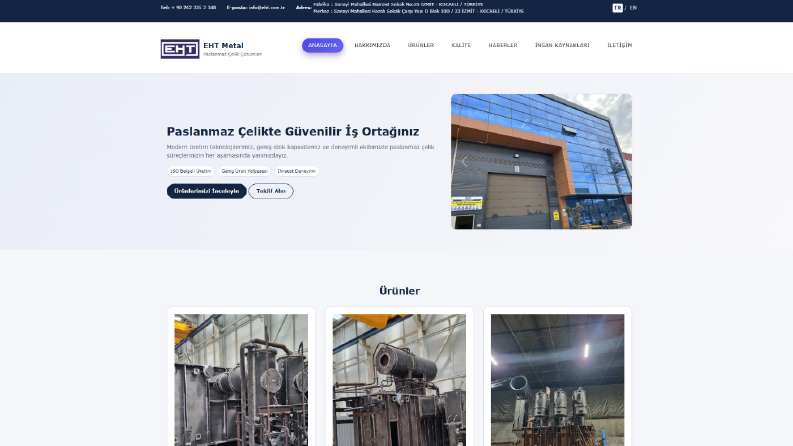This screenshot has width=793, height=446.
Task: Click the Ürünlerimizi İnceleyin button
Action: [207, 191]
